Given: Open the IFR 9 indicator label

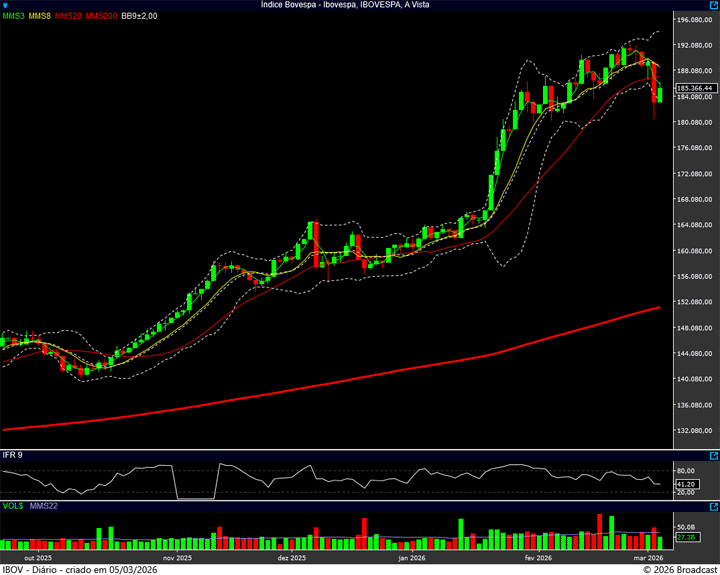Looking at the screenshot, I should coord(12,455).
